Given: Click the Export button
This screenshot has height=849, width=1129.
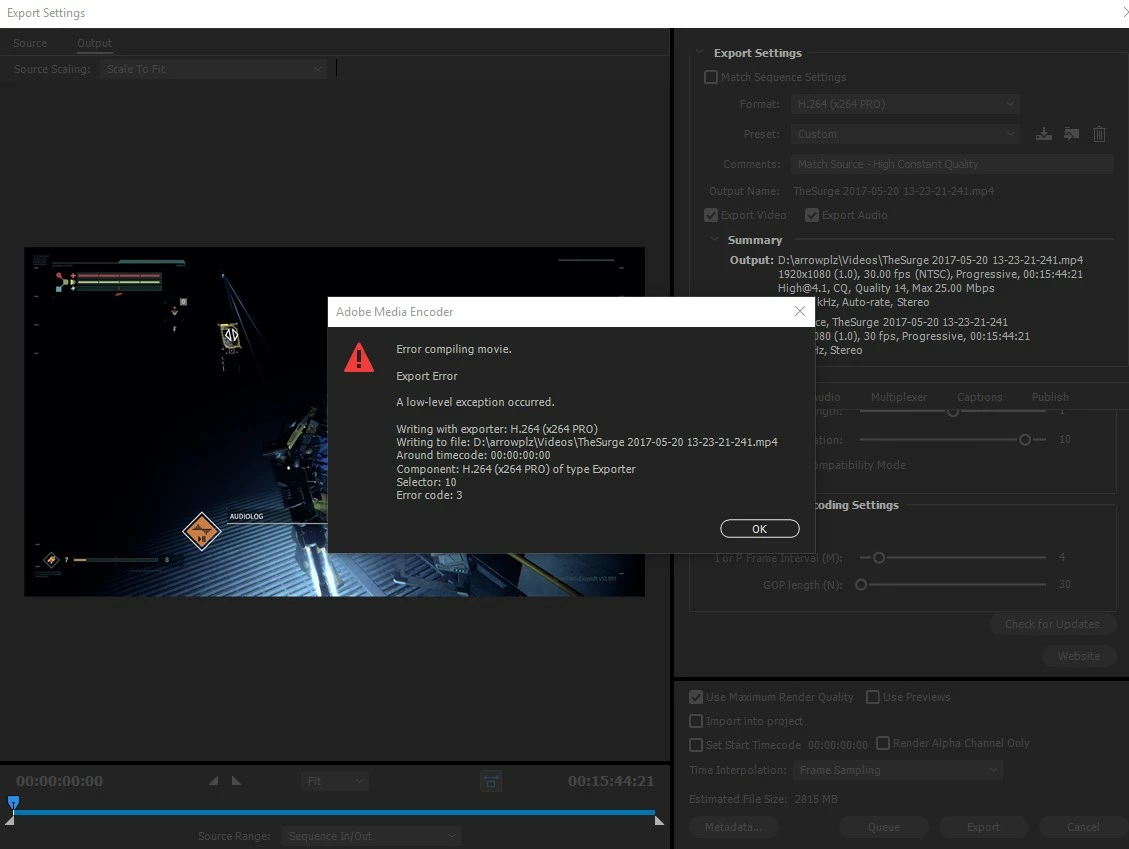Looking at the screenshot, I should [x=983, y=827].
